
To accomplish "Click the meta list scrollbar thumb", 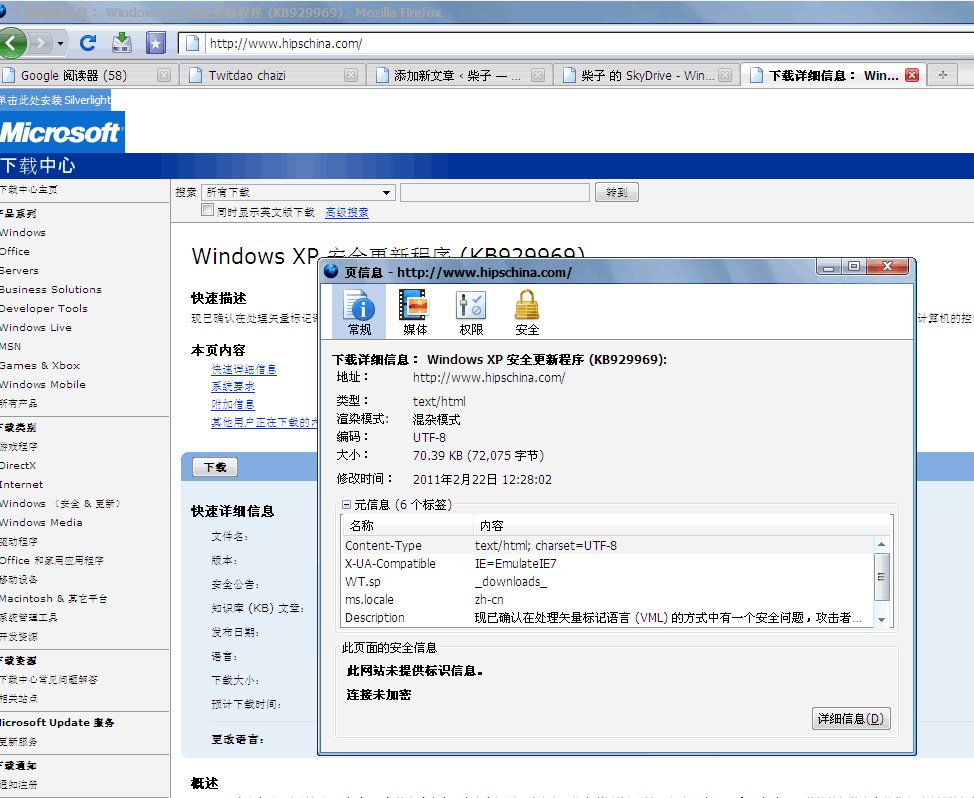I will (881, 577).
